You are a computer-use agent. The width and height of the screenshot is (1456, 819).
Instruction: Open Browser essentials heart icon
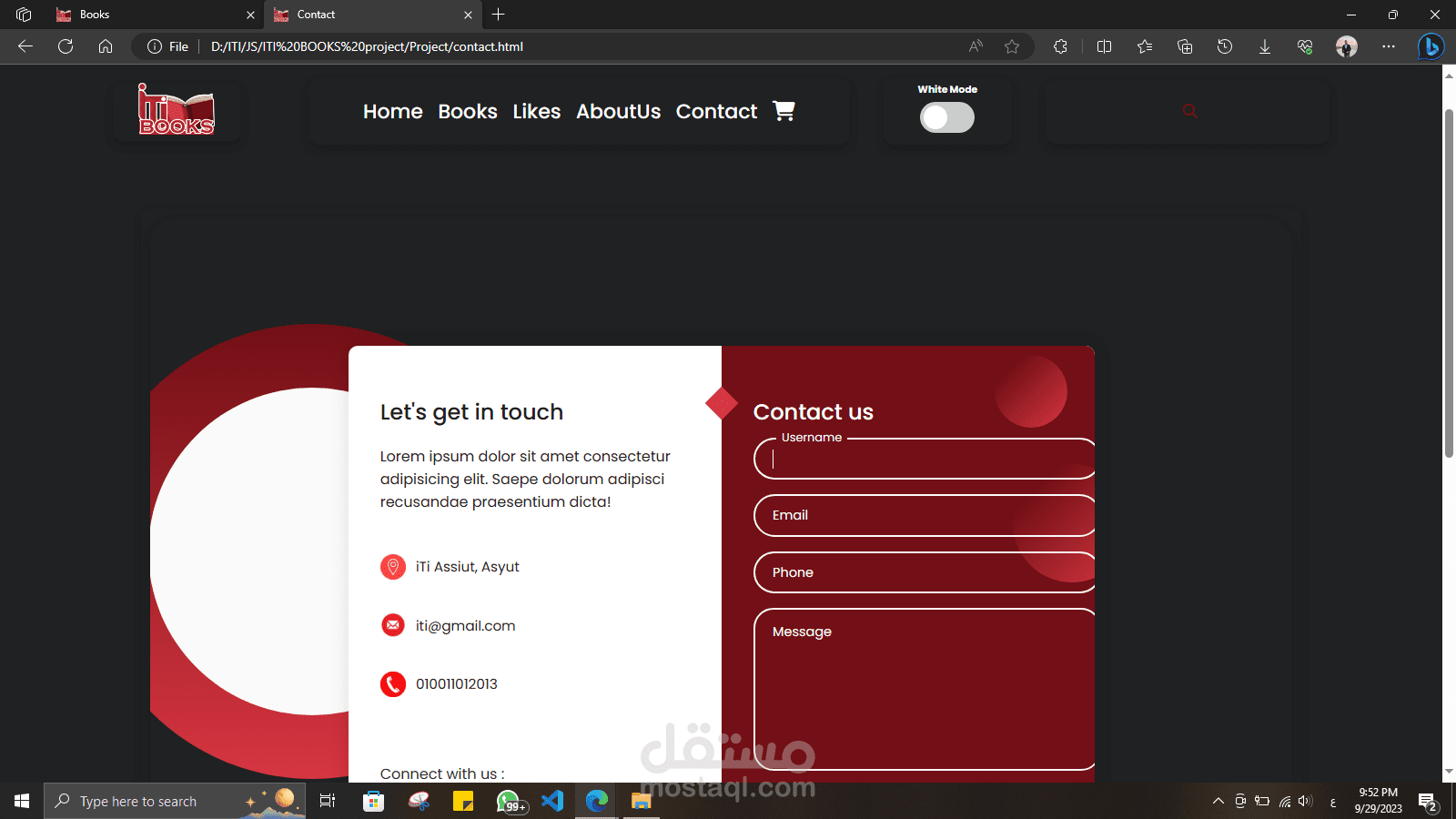pyautogui.click(x=1305, y=46)
